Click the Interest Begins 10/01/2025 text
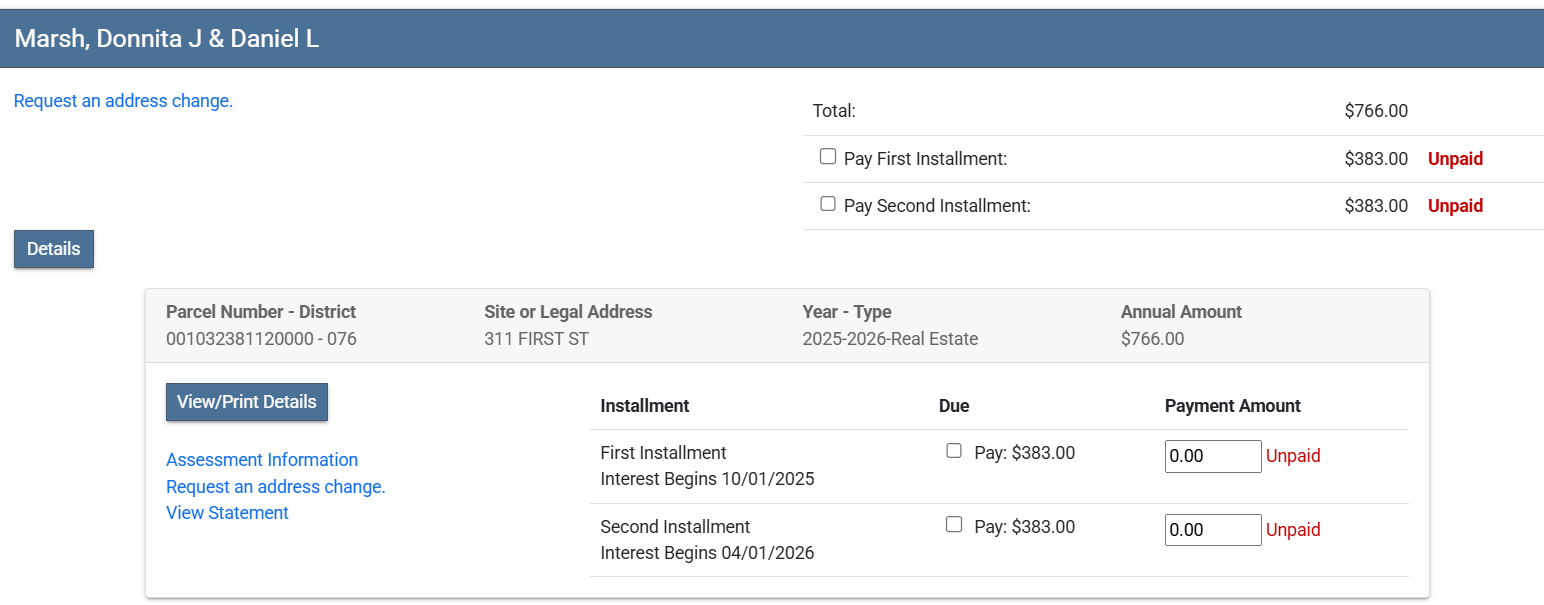The height and width of the screenshot is (605, 1544). coord(707,479)
